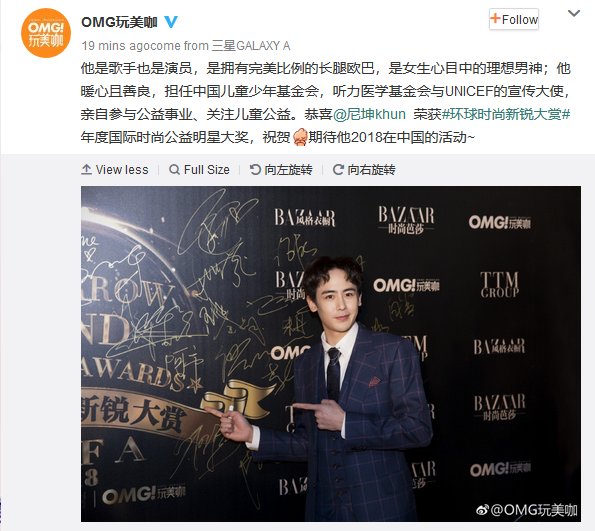Screen dimensions: 595x531
Task: Click the red carpet photo
Action: pyautogui.click(x=331, y=353)
